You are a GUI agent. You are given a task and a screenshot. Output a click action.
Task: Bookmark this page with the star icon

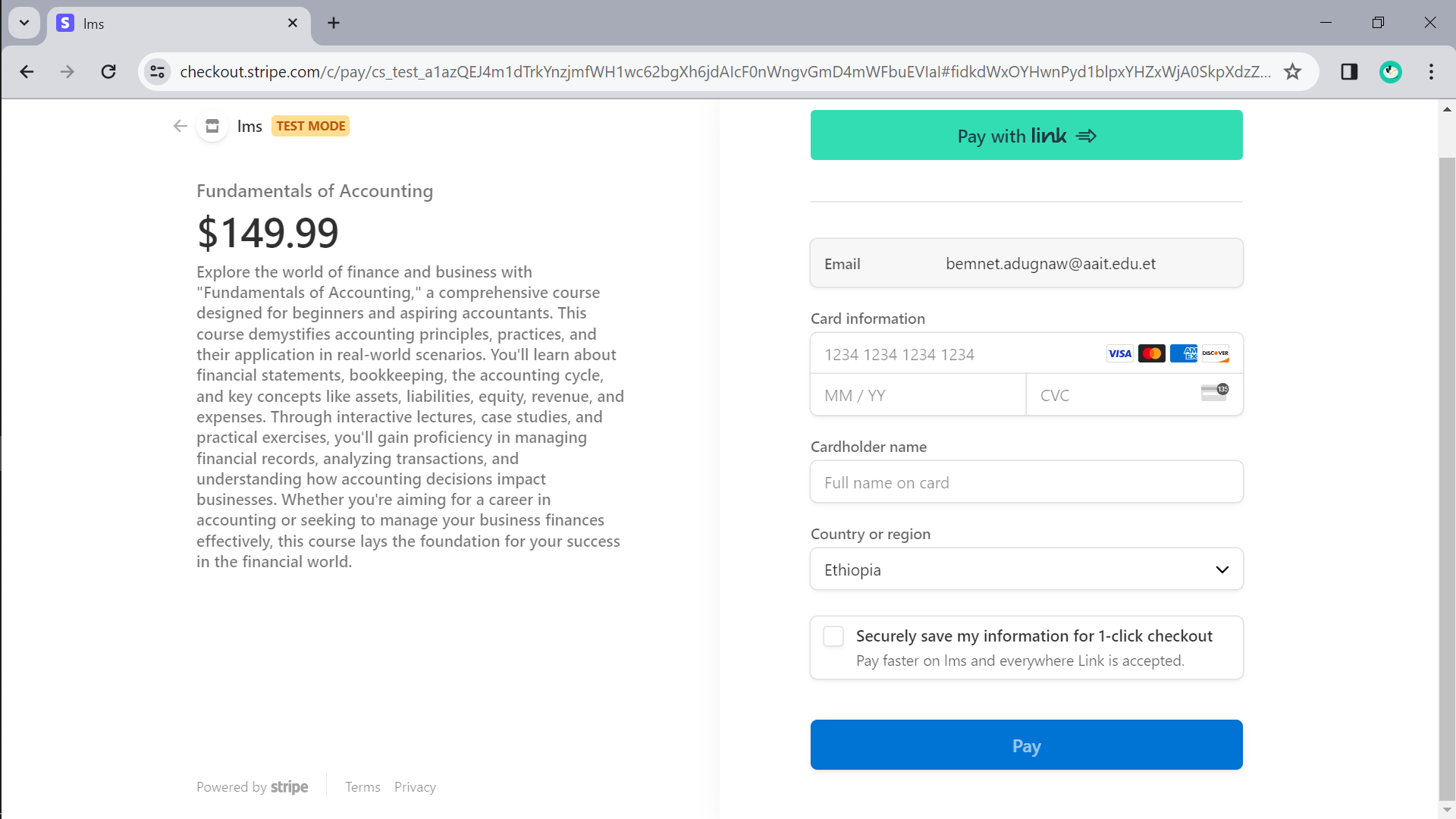(x=1292, y=71)
